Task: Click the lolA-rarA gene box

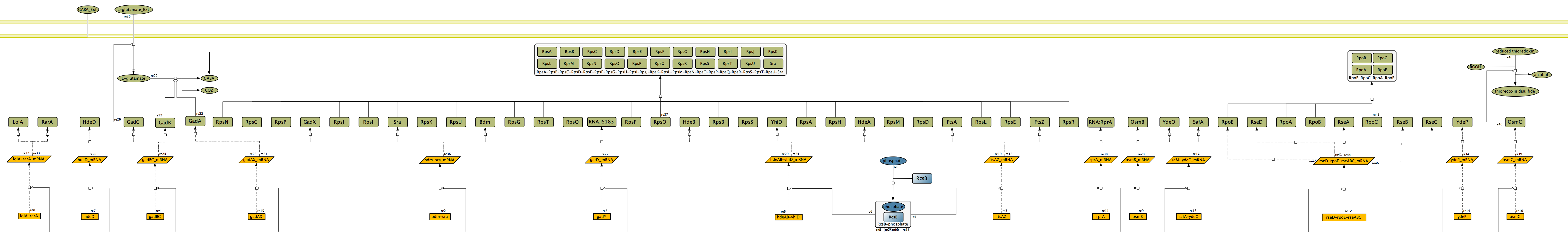Action: [29, 216]
